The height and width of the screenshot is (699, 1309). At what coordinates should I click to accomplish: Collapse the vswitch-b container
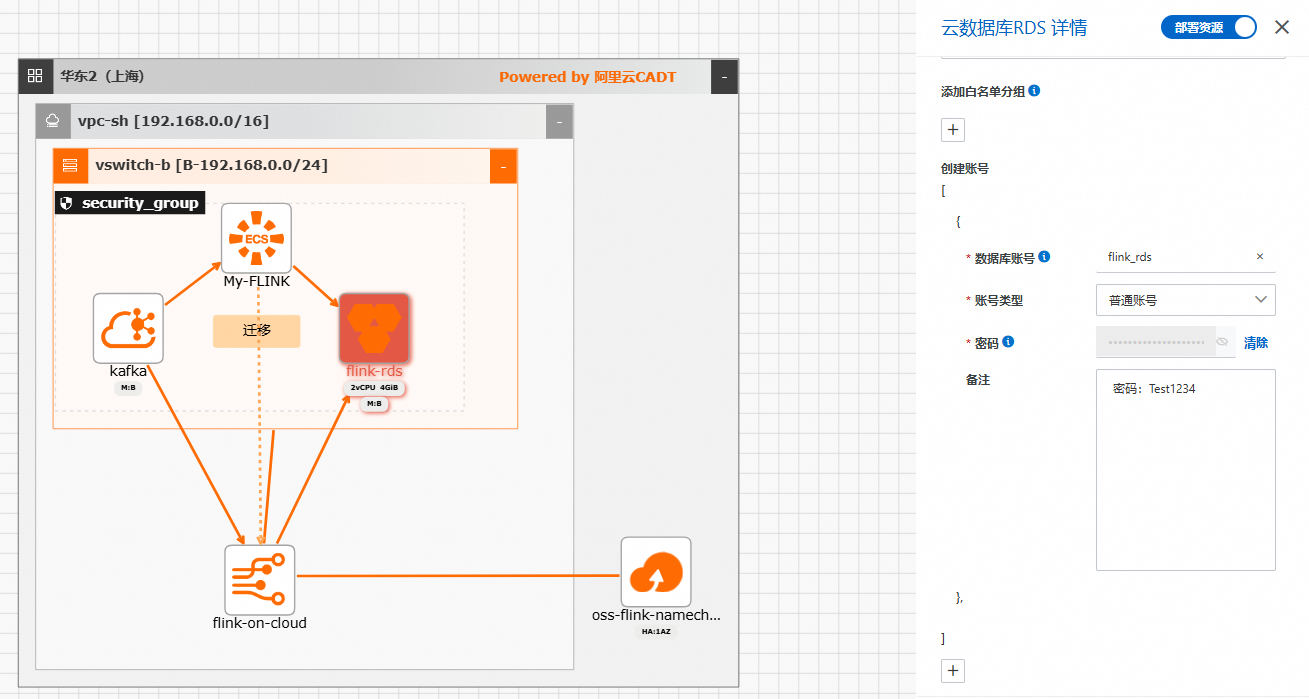(503, 166)
